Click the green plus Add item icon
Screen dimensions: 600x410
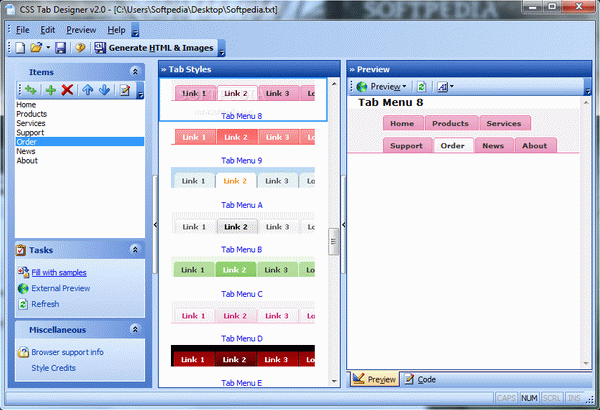(51, 90)
